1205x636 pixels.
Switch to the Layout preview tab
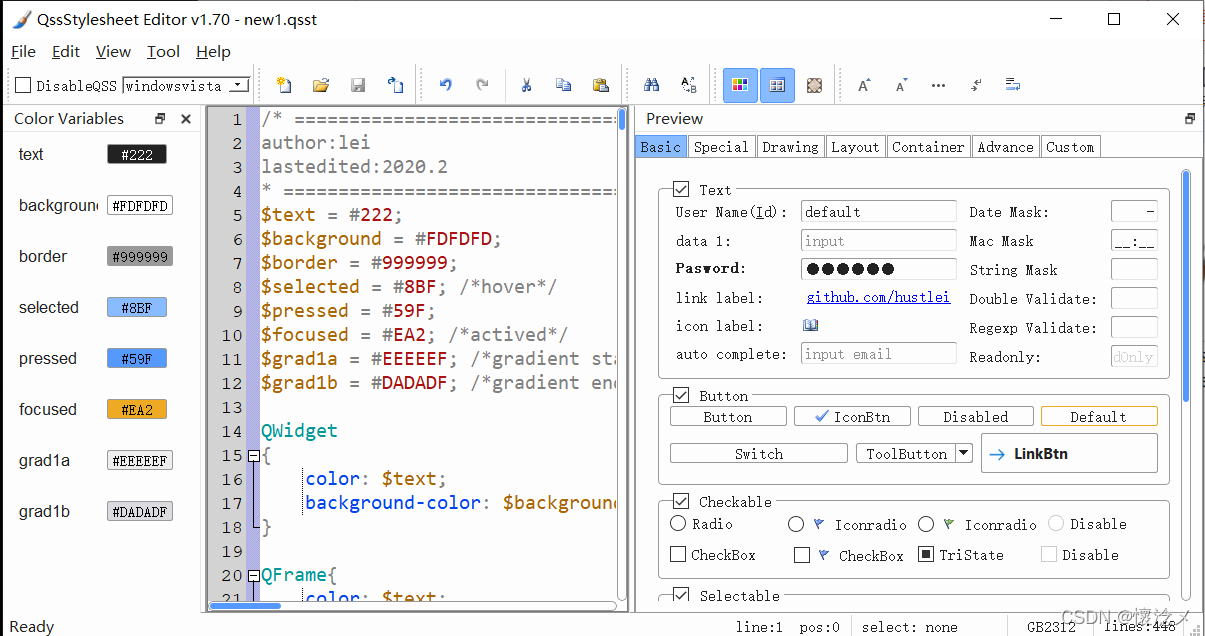tap(855, 147)
